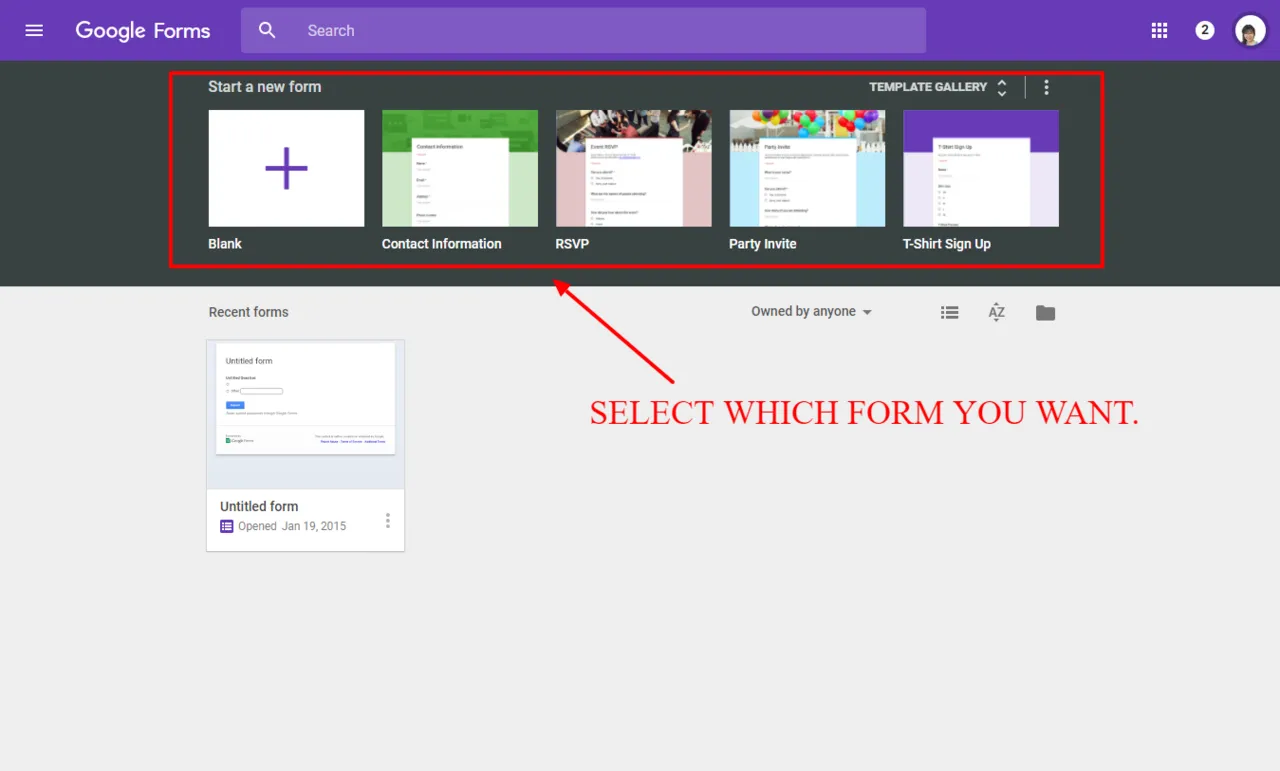The width and height of the screenshot is (1280, 771).
Task: Click the Start a new form heading
Action: point(265,87)
